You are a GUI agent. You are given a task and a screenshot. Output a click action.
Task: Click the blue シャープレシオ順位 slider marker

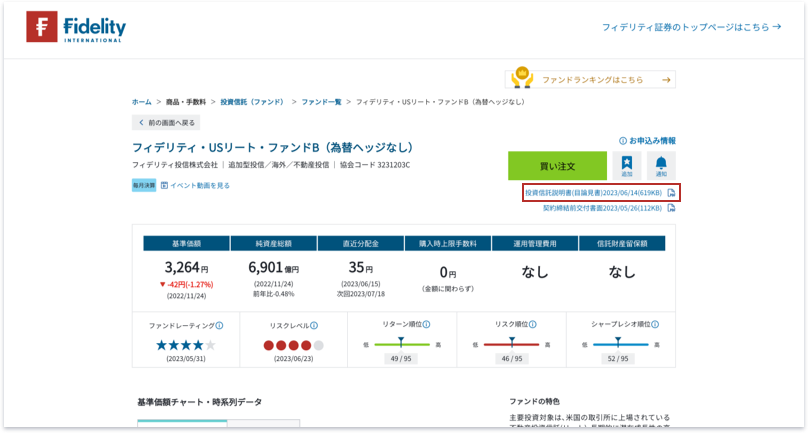pyautogui.click(x=618, y=342)
